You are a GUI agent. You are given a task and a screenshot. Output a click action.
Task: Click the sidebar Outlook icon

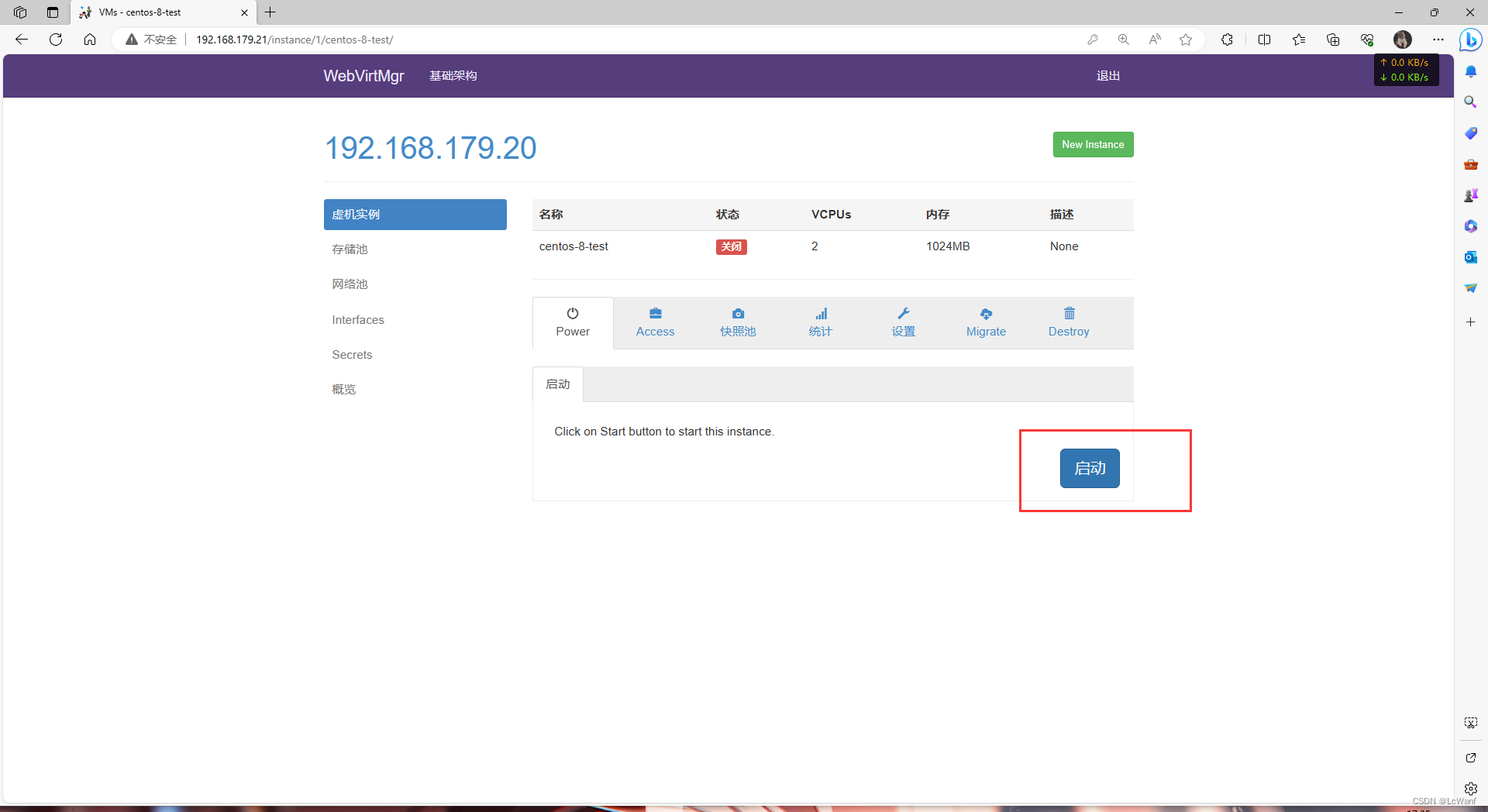[1470, 257]
